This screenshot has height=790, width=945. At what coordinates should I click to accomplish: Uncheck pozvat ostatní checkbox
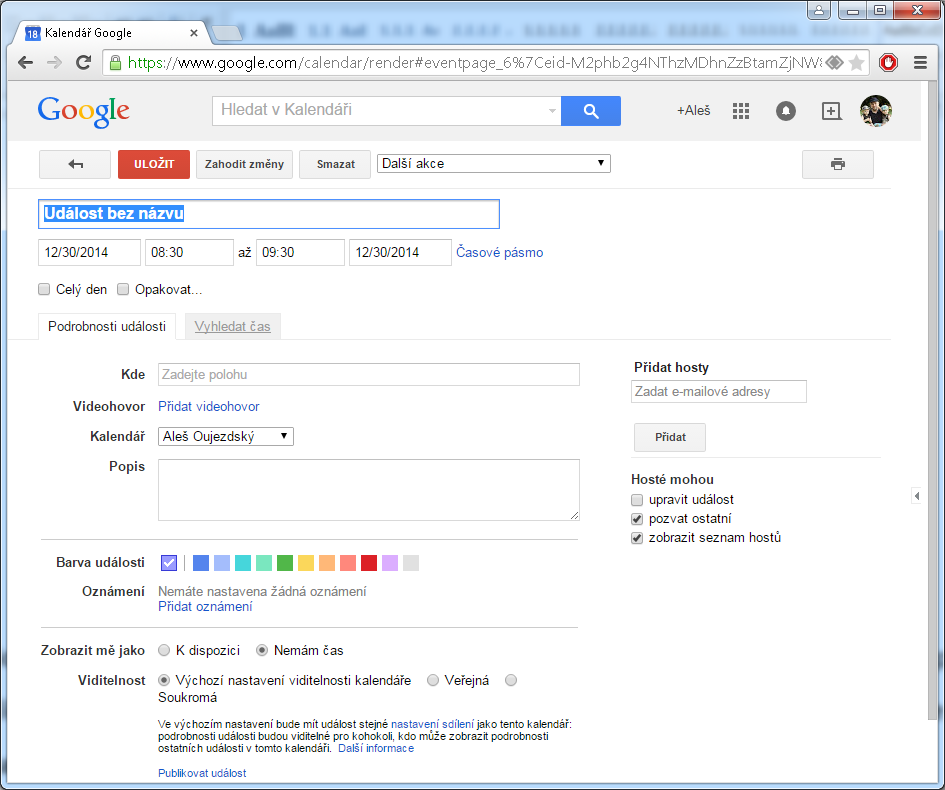point(637,519)
